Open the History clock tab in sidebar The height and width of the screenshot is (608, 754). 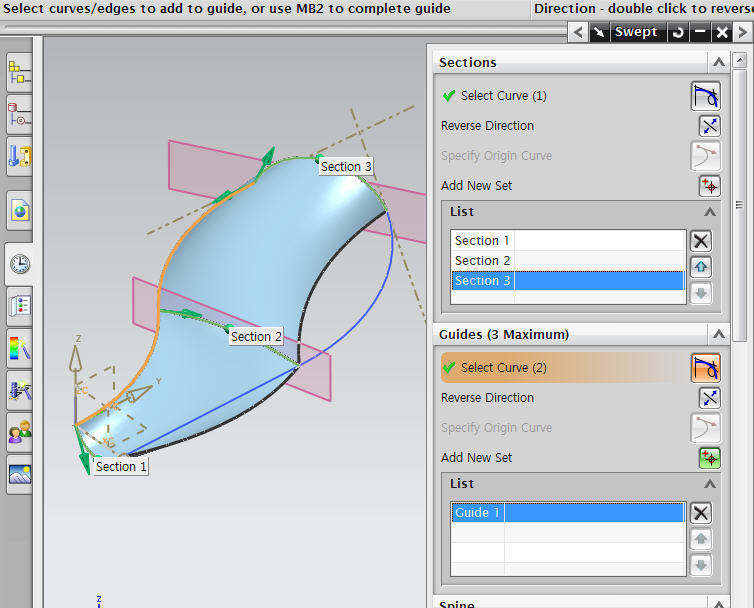tap(20, 264)
